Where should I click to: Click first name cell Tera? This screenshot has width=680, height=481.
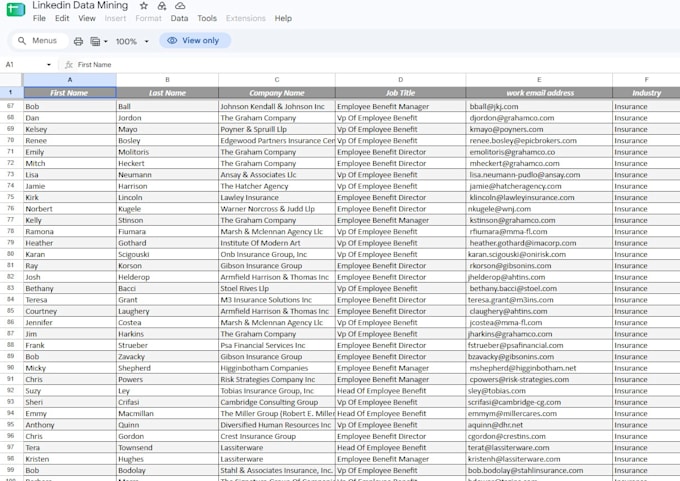coord(70,448)
